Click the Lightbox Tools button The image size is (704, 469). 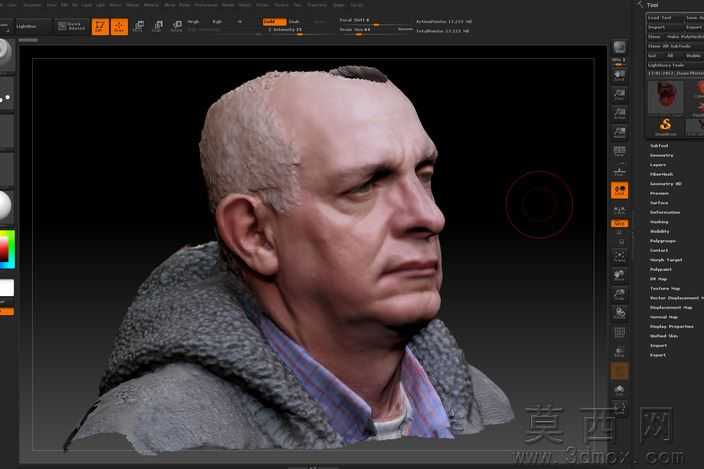coord(675,65)
